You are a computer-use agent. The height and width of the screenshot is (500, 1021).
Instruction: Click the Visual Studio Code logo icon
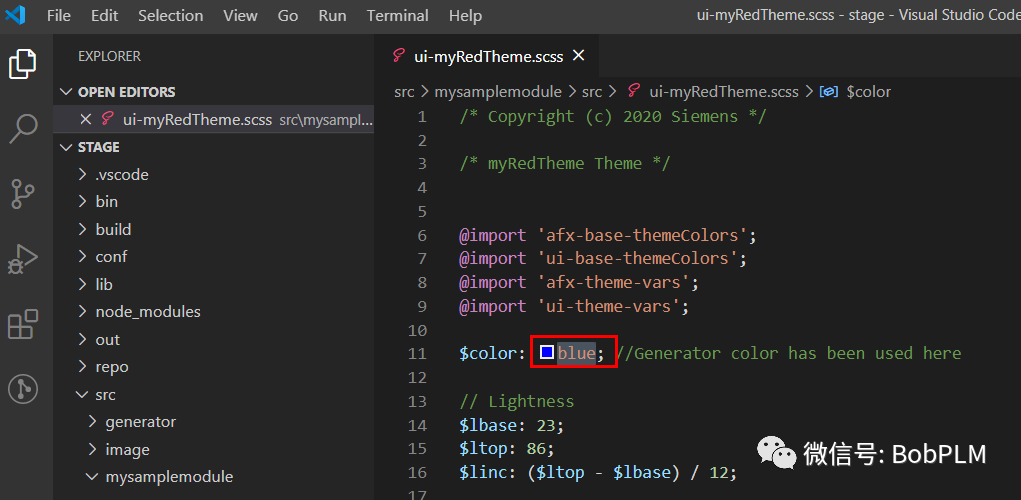(14, 15)
